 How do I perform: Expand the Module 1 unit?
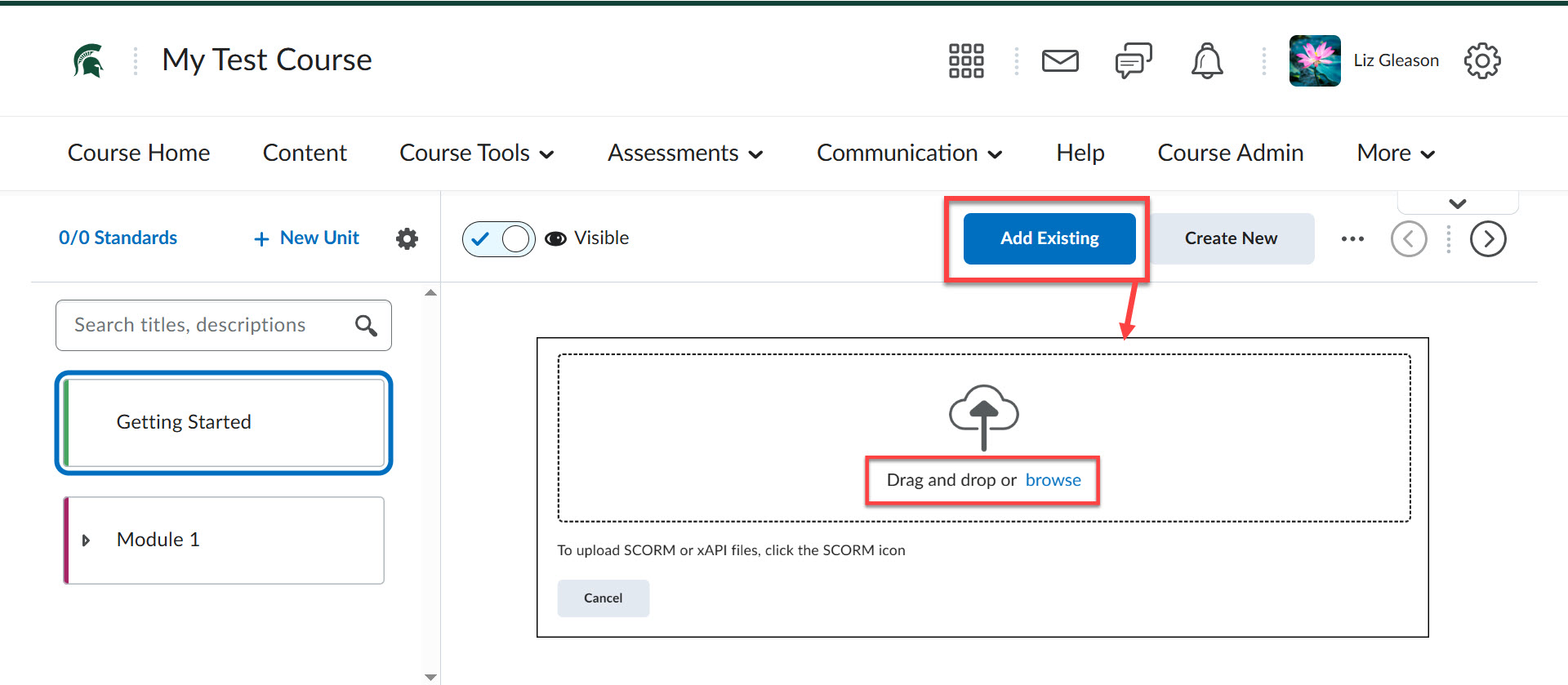click(x=87, y=540)
